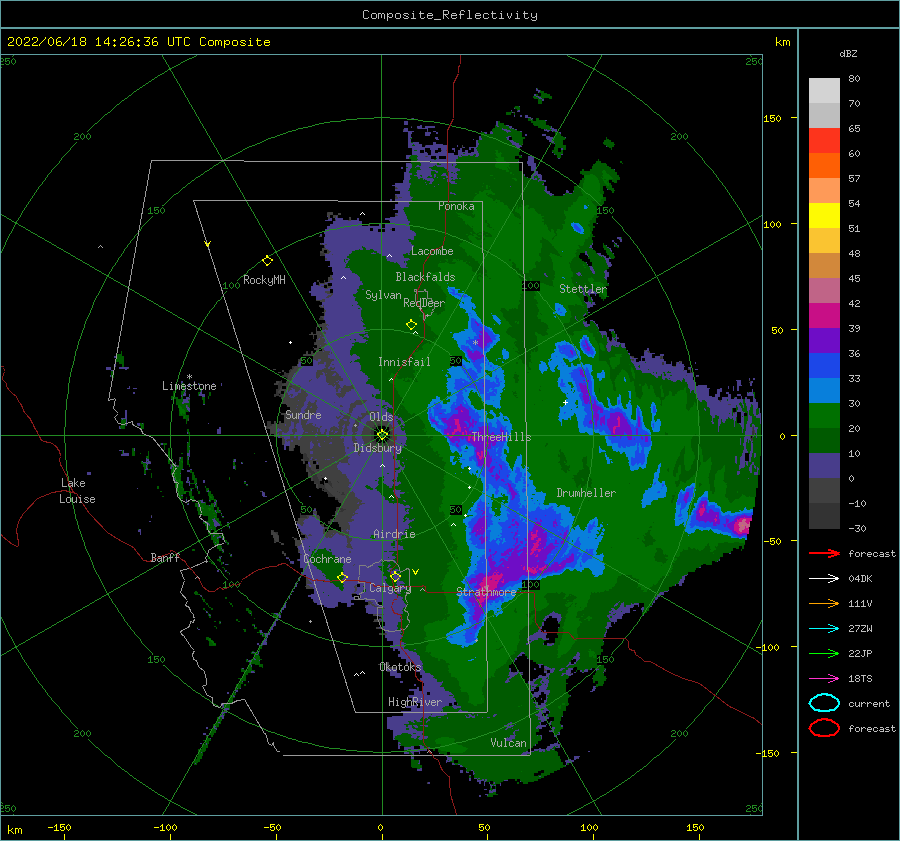Click the ThreeHills town label
The height and width of the screenshot is (841, 900).
[501, 437]
